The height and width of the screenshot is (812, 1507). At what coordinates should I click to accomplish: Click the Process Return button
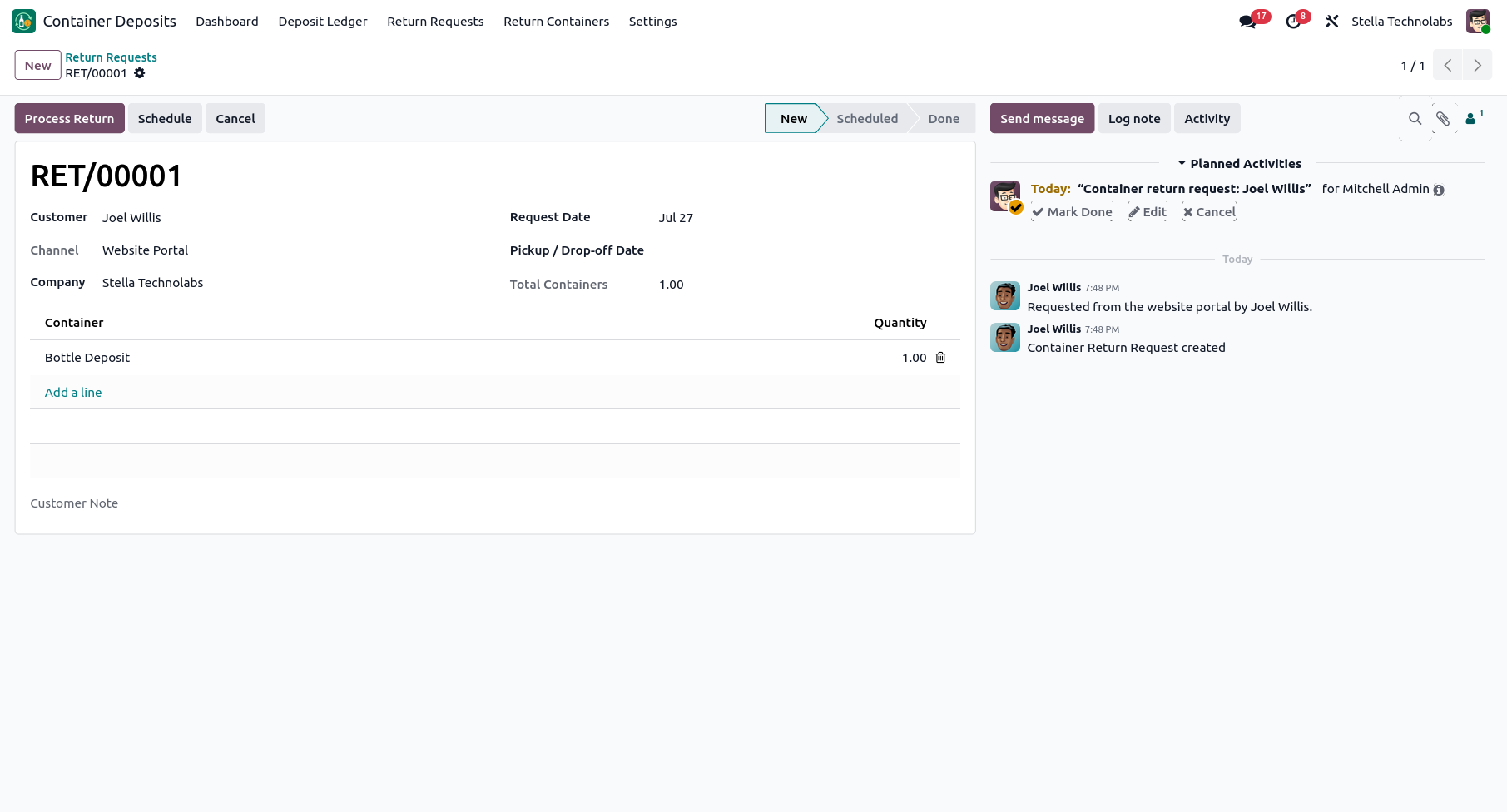[x=70, y=119]
